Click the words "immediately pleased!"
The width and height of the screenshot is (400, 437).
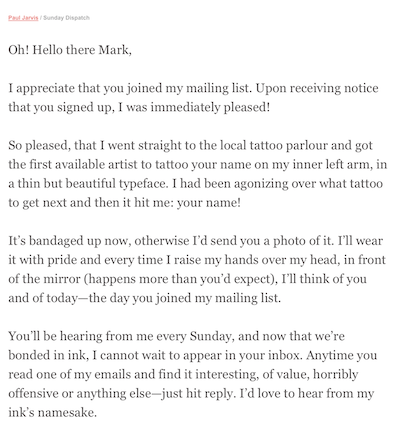210,107
